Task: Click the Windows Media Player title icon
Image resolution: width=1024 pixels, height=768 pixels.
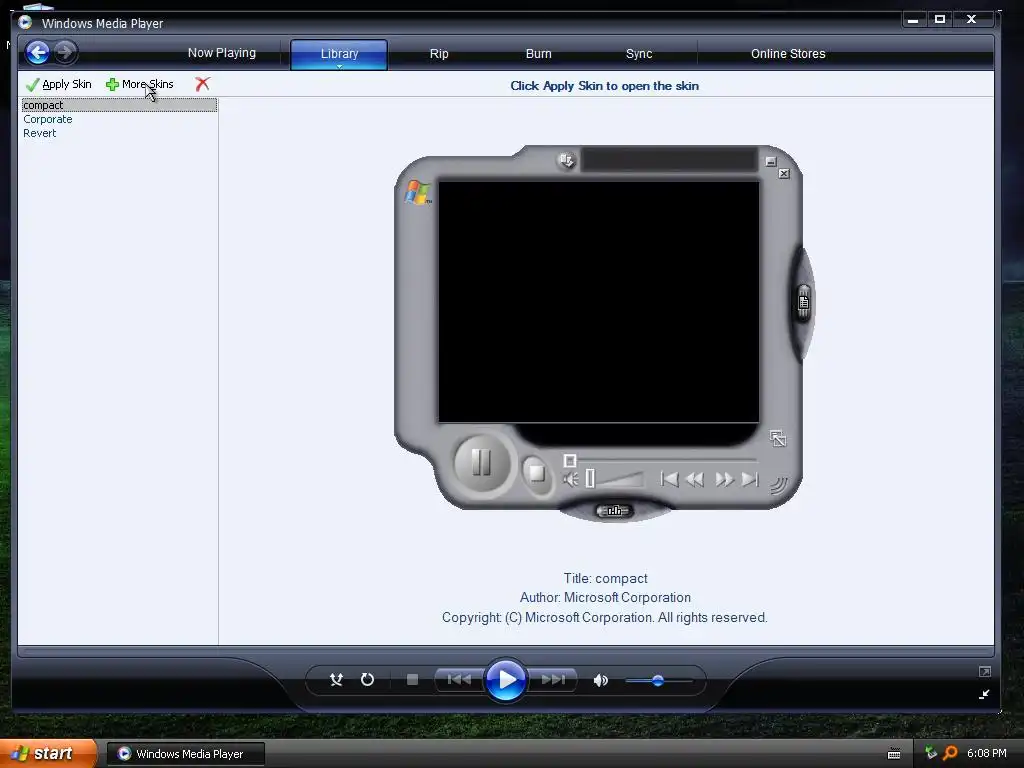Action: 25,22
